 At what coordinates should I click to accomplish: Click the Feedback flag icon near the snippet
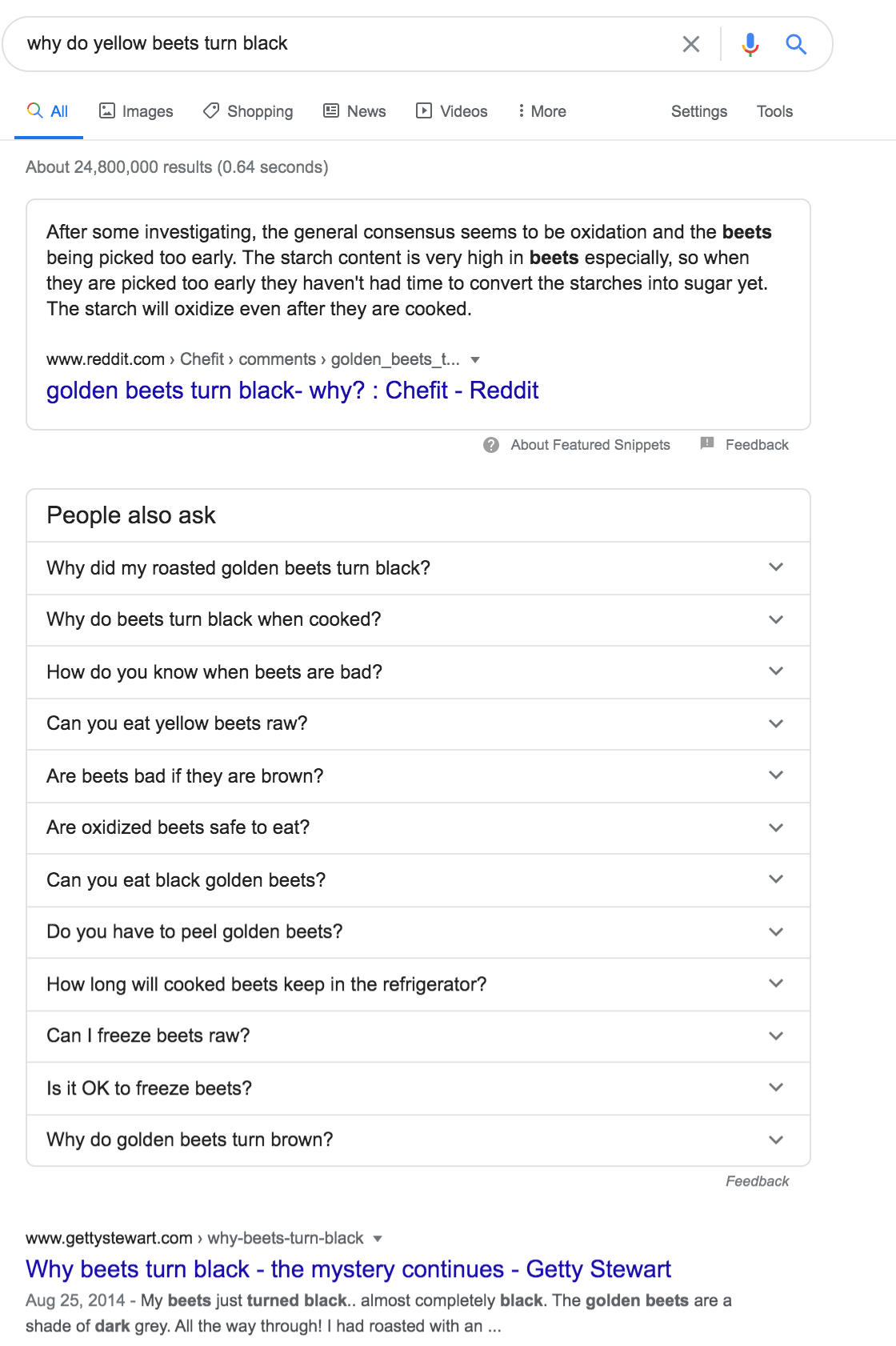707,444
